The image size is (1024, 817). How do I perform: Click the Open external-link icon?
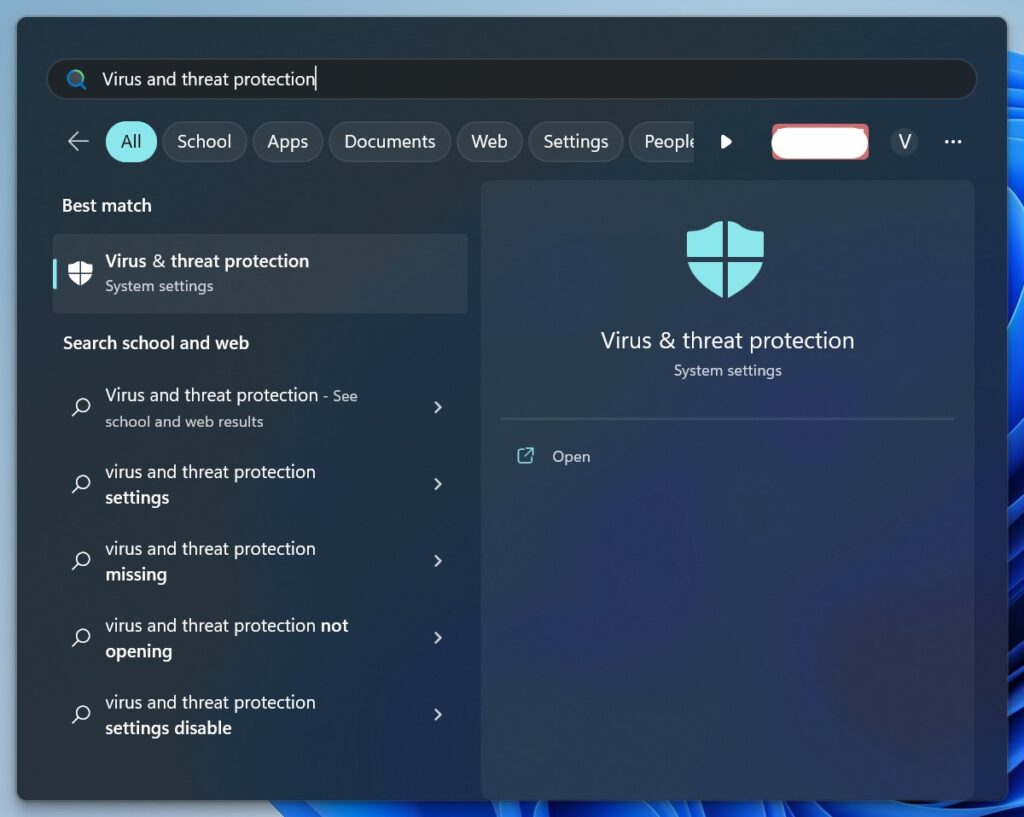tap(525, 456)
